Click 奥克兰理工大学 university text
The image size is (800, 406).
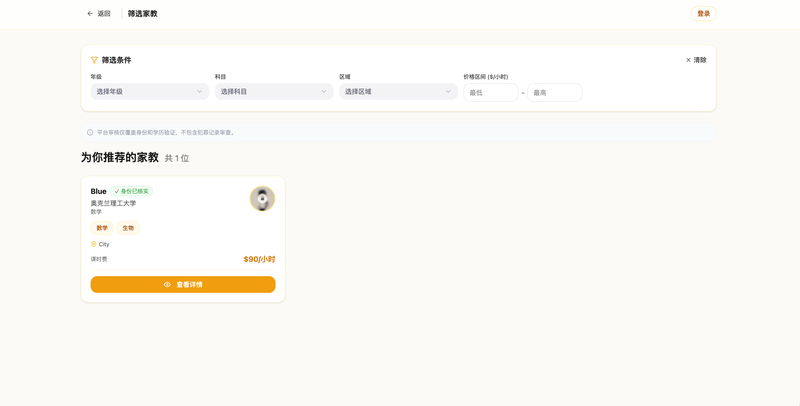[113, 203]
